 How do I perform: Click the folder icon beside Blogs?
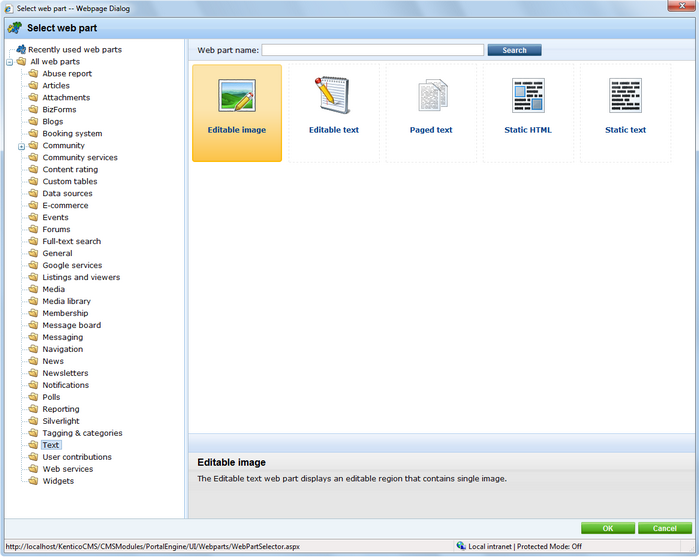click(33, 122)
